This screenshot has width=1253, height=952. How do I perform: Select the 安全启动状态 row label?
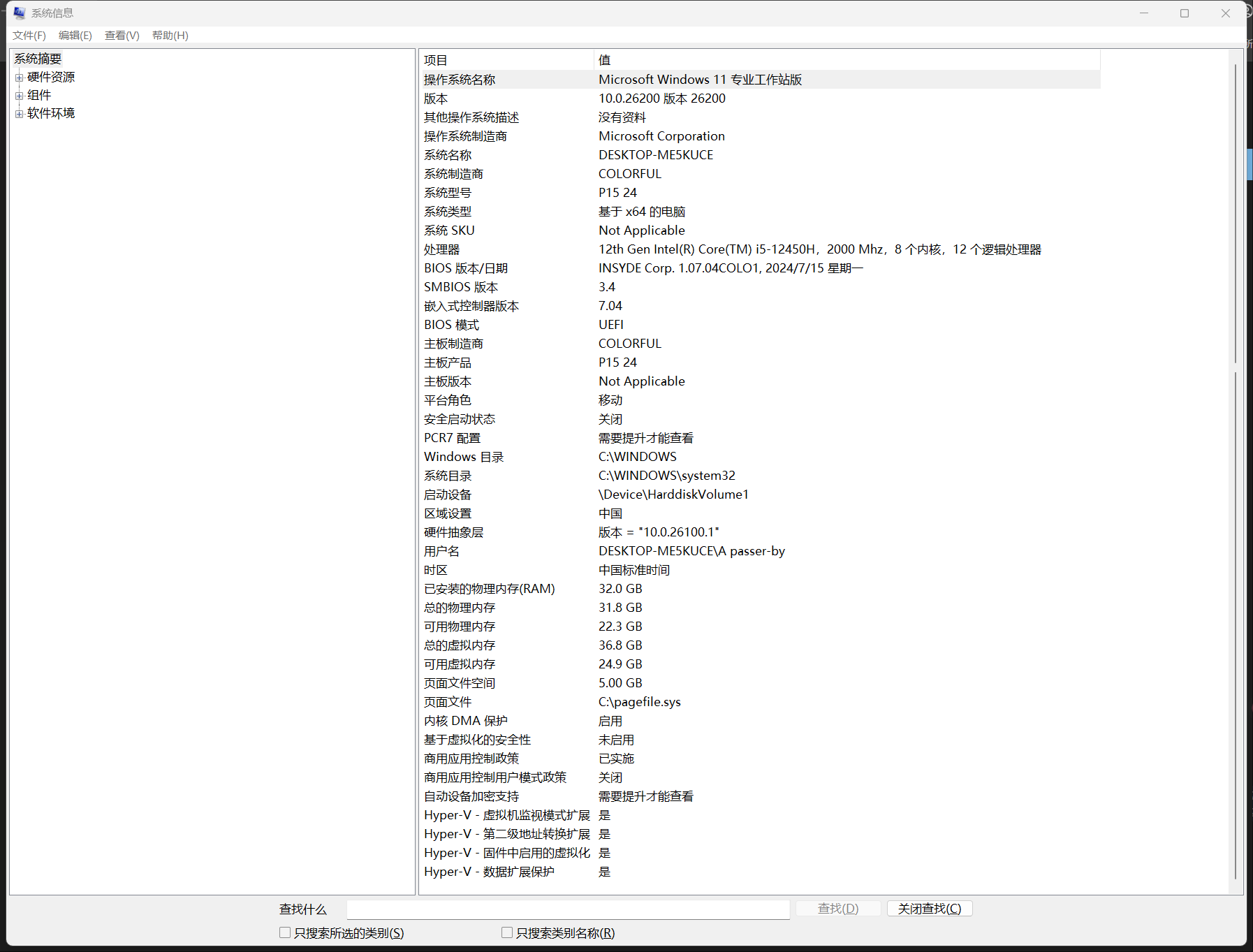(x=460, y=419)
